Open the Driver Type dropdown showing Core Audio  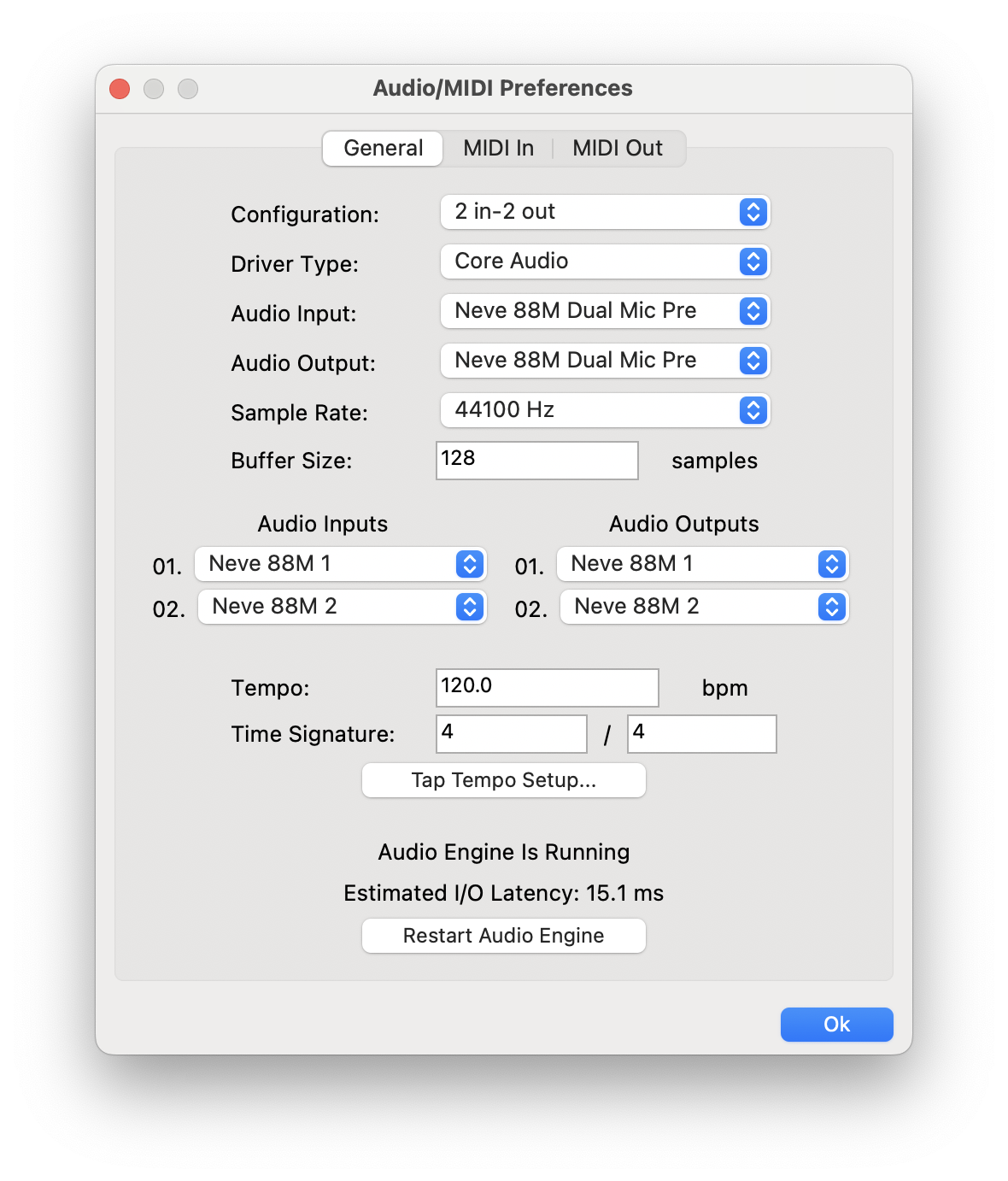[605, 261]
